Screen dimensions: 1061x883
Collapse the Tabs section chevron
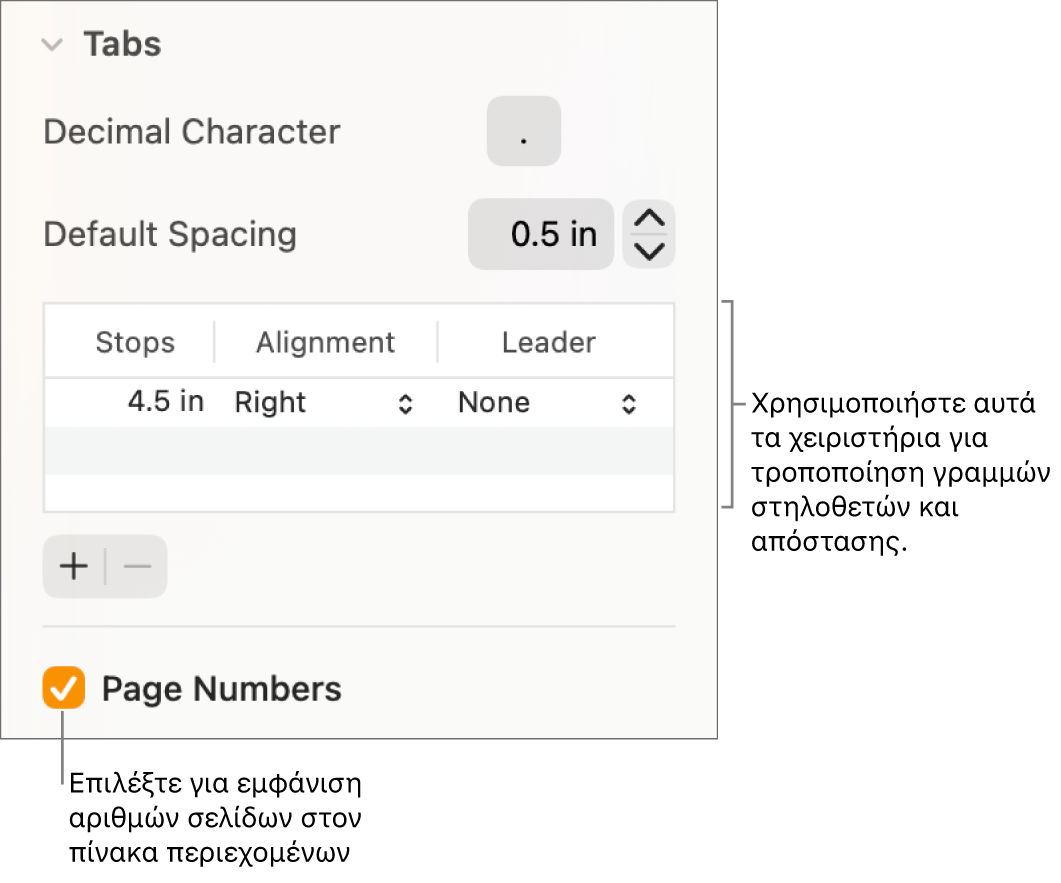(x=54, y=45)
